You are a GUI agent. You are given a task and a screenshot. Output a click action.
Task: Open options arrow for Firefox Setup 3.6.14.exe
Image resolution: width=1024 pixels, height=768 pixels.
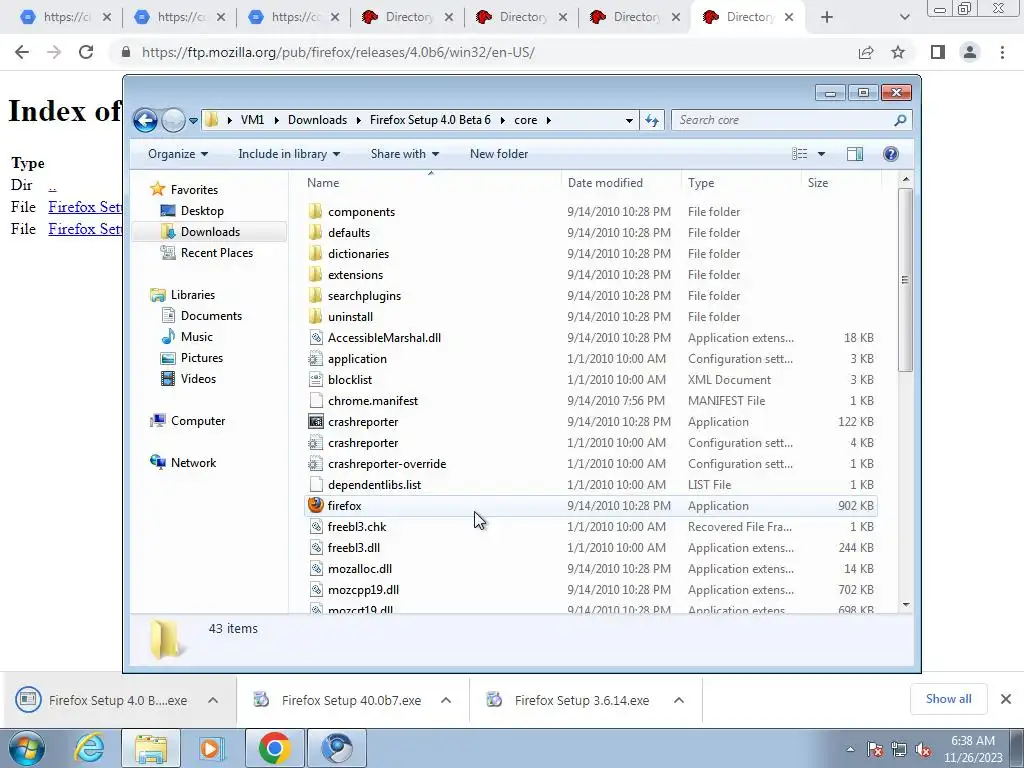679,700
